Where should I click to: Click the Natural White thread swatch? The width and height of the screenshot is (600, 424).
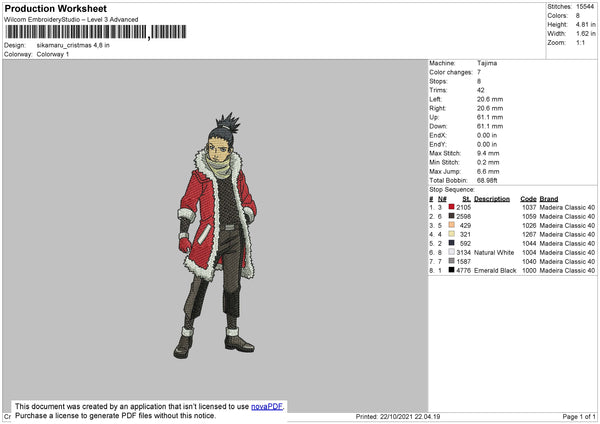452,252
